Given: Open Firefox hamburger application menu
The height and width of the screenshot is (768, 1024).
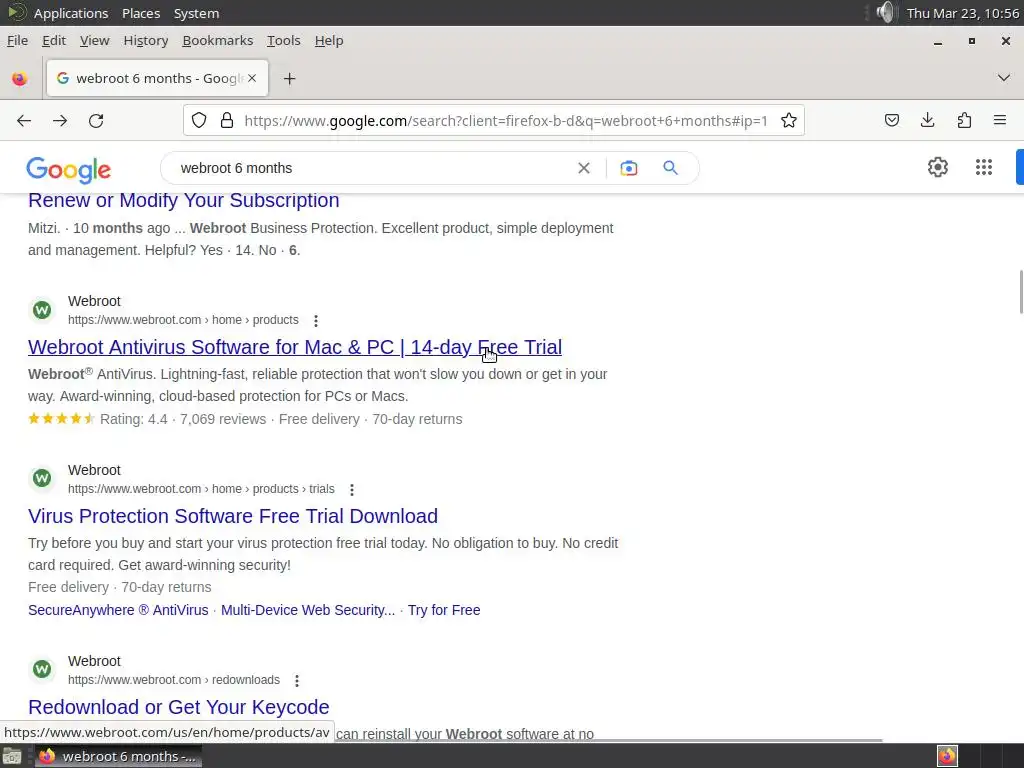Looking at the screenshot, I should coord(1000,120).
